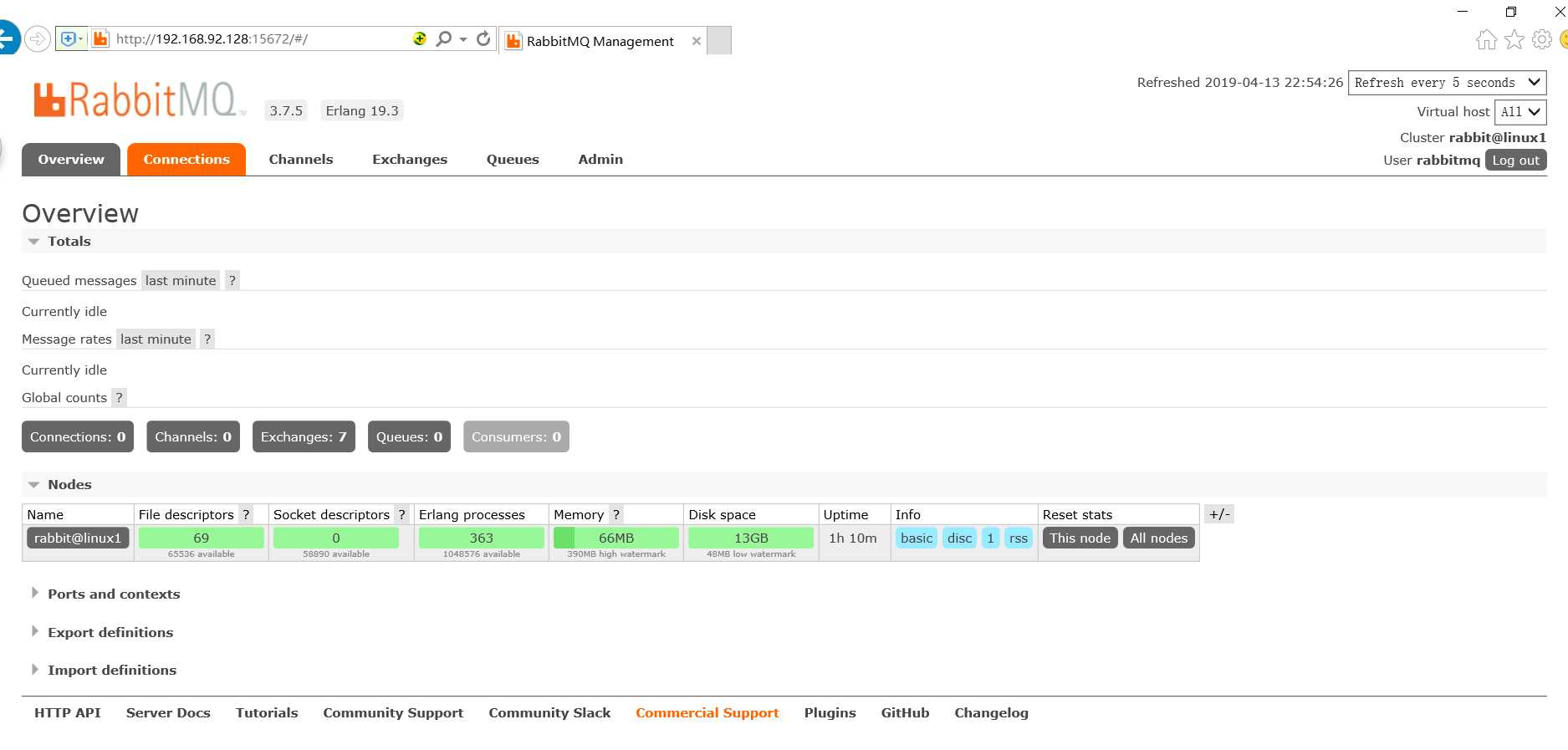Reset stats for This node
The image size is (1568, 750).
[1080, 538]
